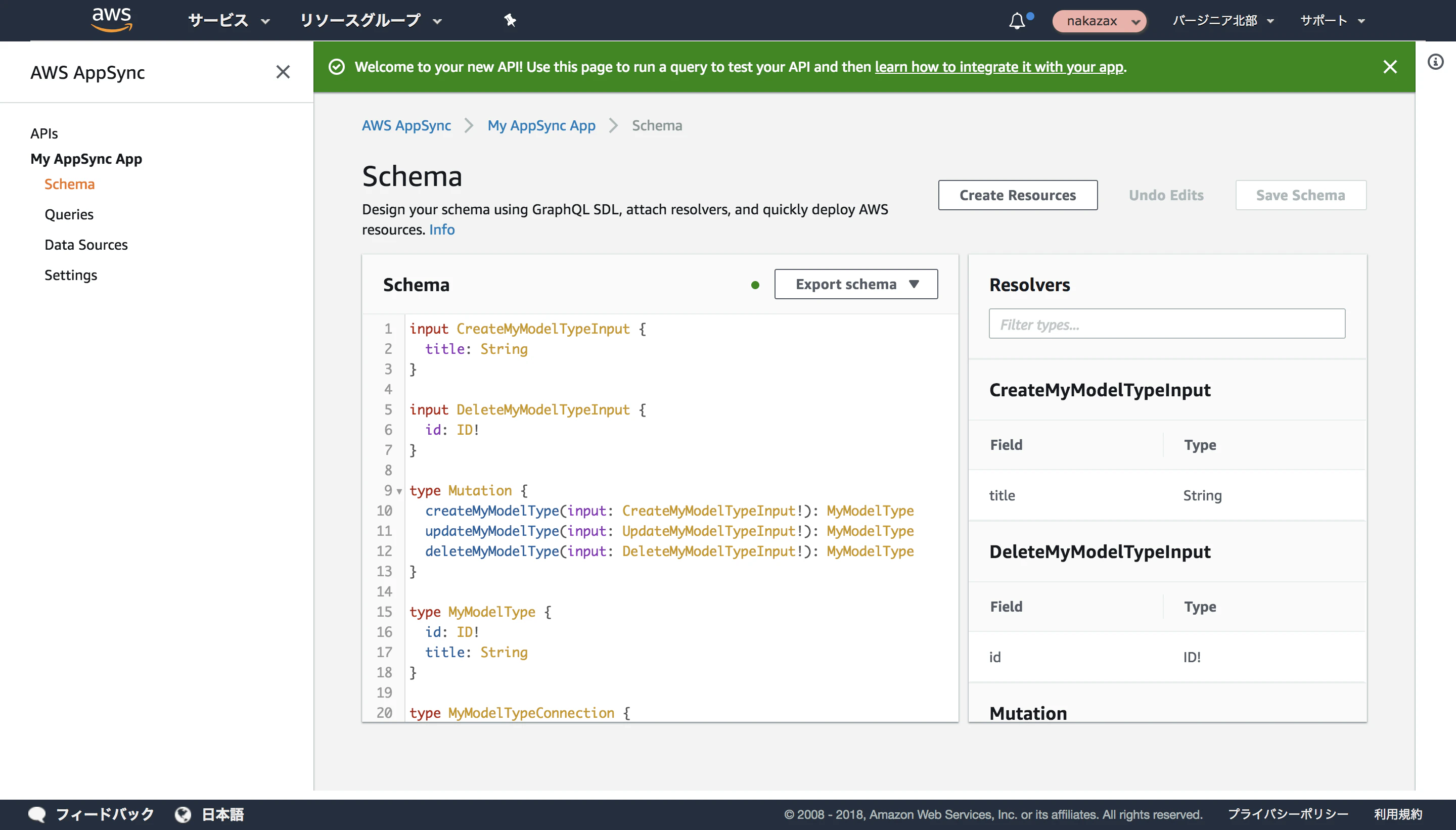Click the createMyModelType mutation line
1456x830 pixels.
pyautogui.click(x=669, y=511)
